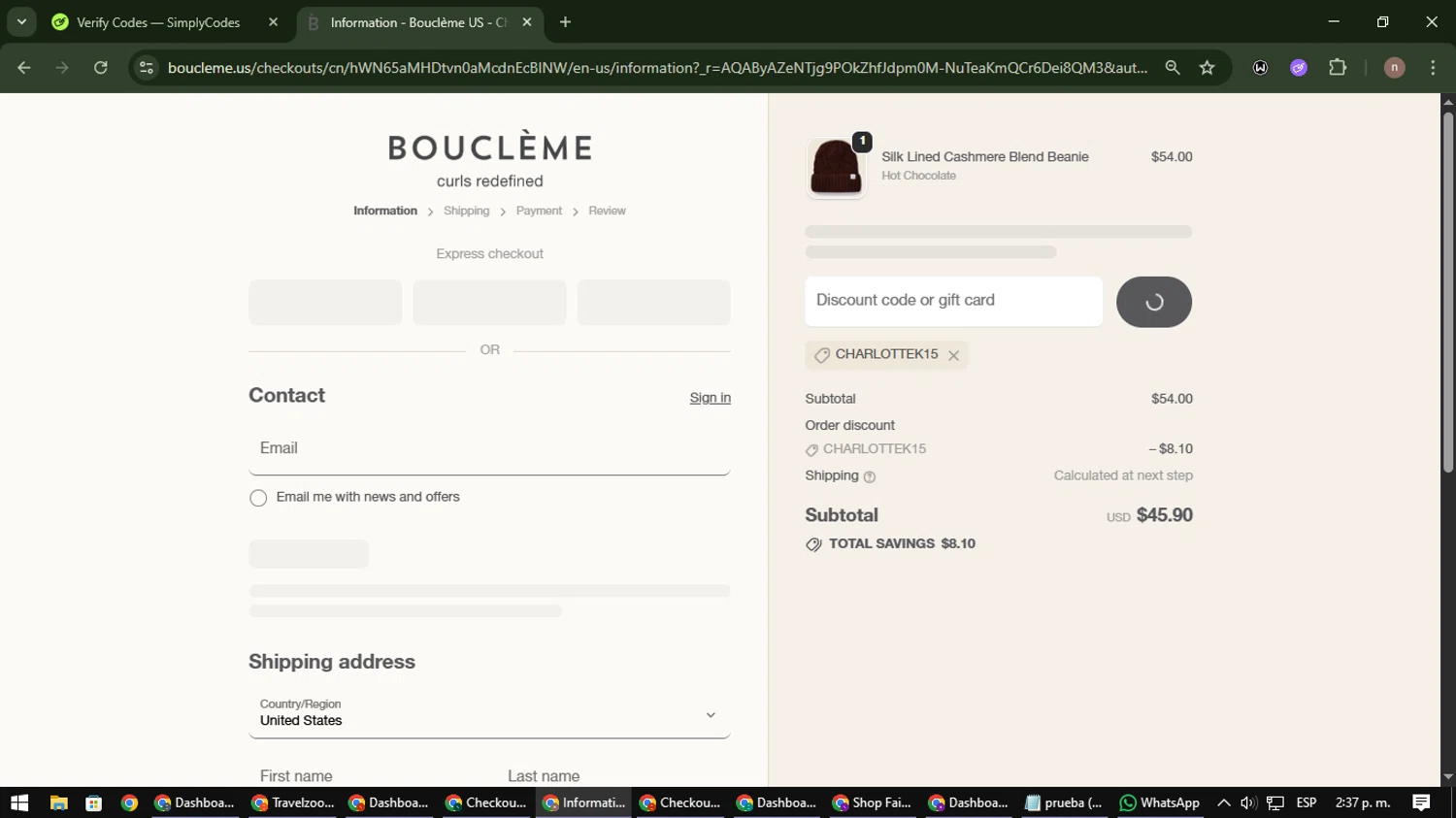Open the Travelzoo Chrome taskbar window
1456x818 pixels.
click(x=292, y=802)
